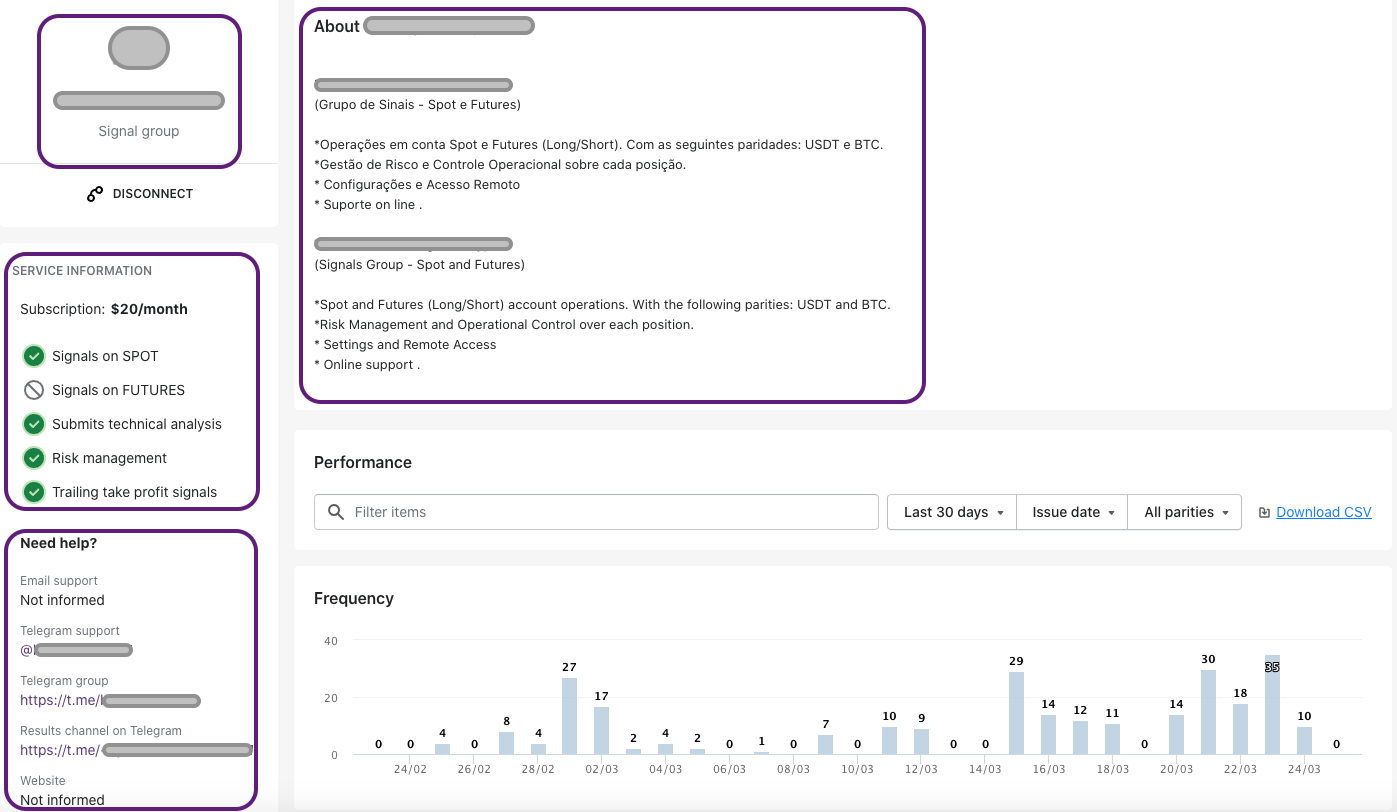Image resolution: width=1397 pixels, height=812 pixels.
Task: Click the frequency bar labeled 27
Action: coord(569,715)
